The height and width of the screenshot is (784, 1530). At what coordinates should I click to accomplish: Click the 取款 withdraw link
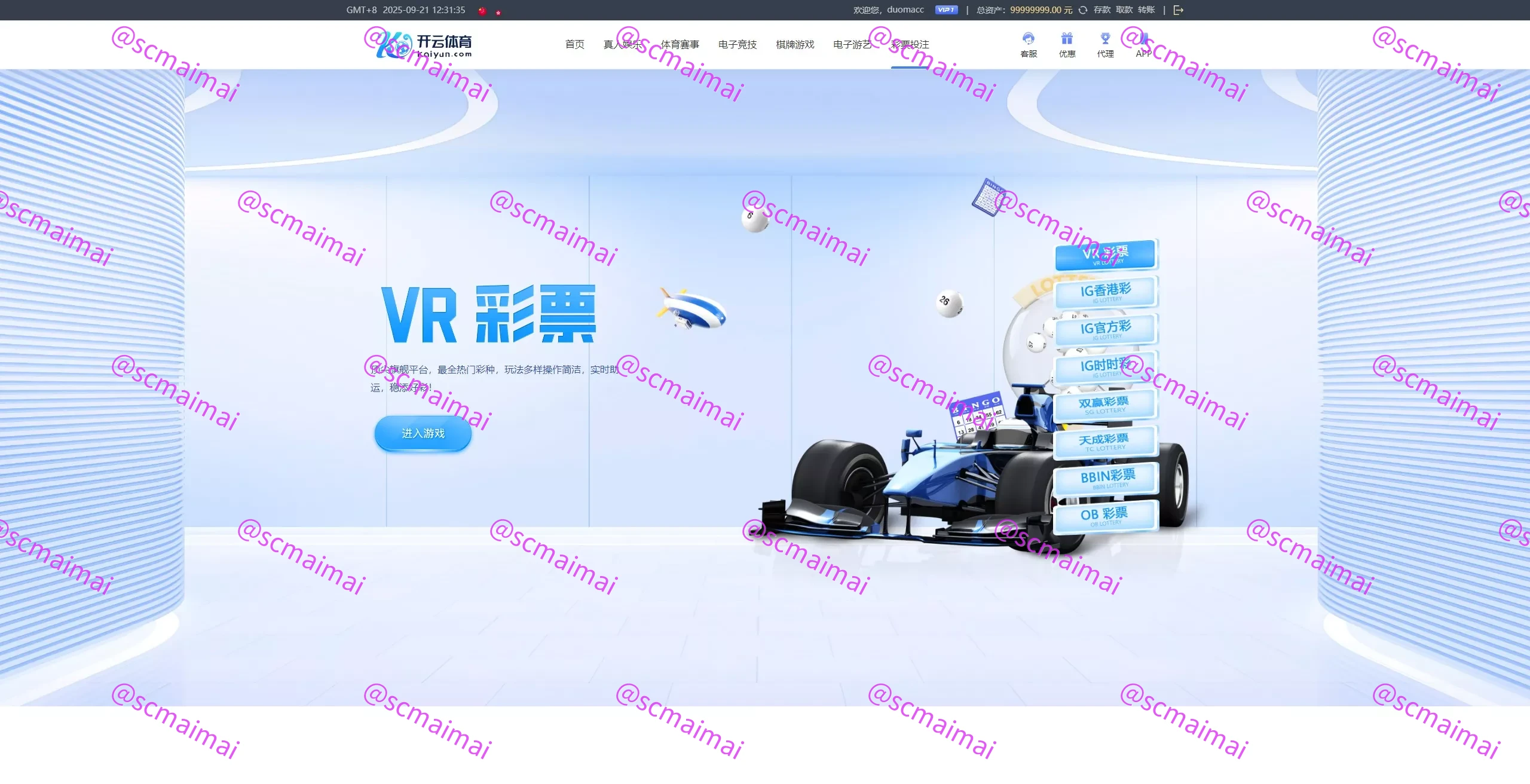click(1124, 10)
